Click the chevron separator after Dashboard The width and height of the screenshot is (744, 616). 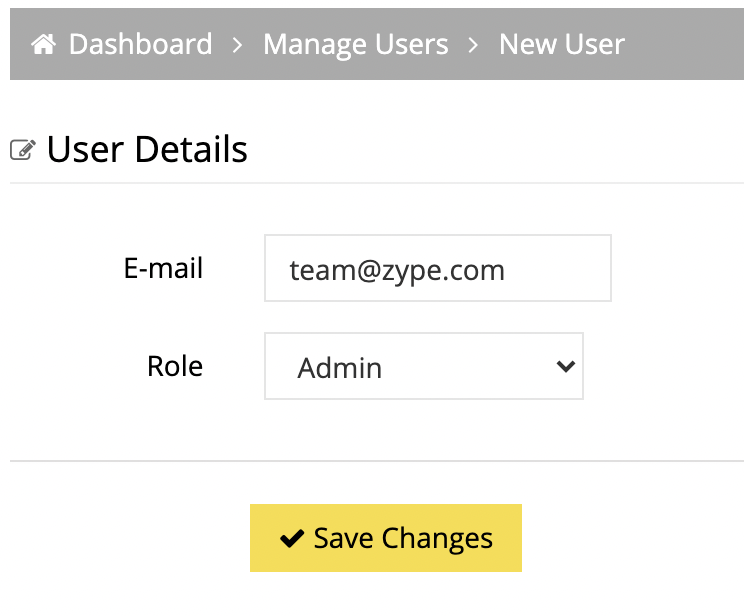pos(237,45)
